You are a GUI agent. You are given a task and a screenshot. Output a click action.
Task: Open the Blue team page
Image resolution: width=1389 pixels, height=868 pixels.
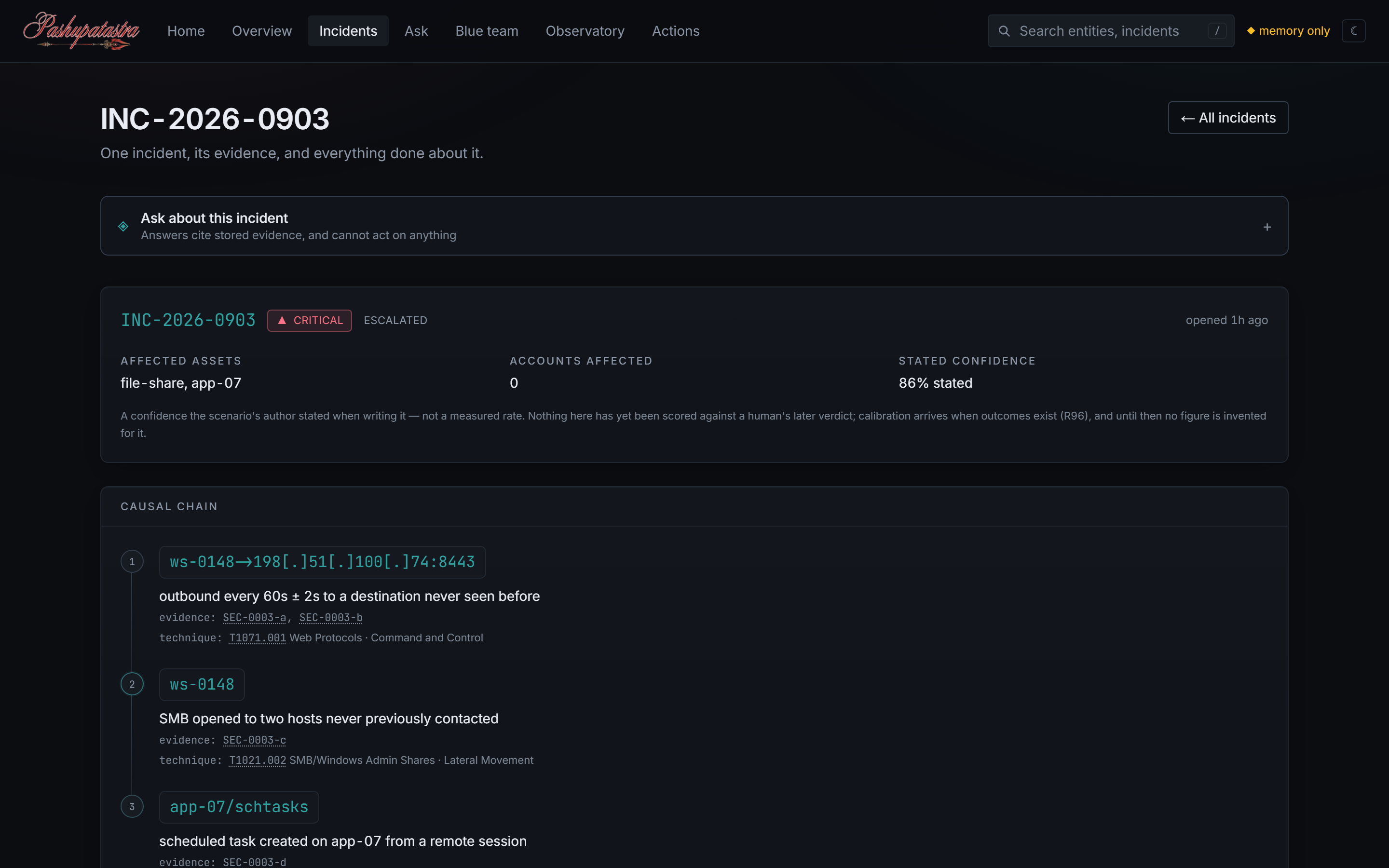coord(487,31)
